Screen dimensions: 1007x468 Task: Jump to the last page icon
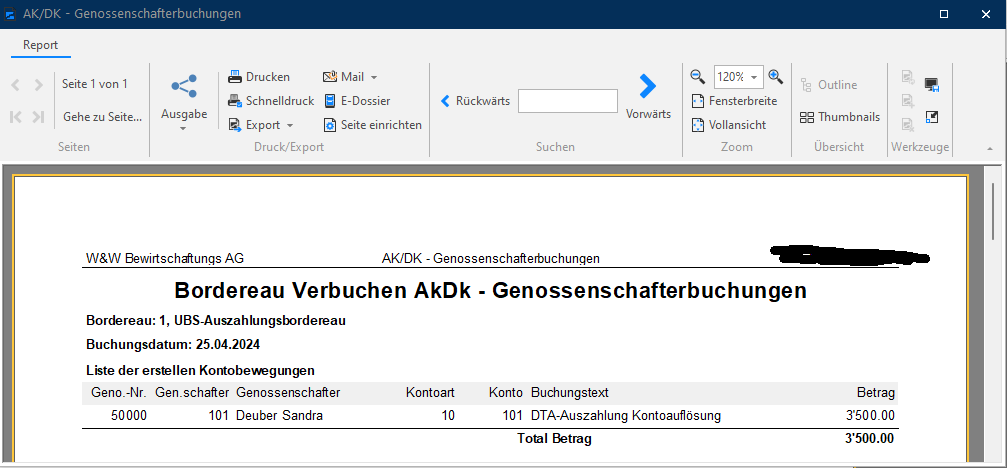point(39,117)
